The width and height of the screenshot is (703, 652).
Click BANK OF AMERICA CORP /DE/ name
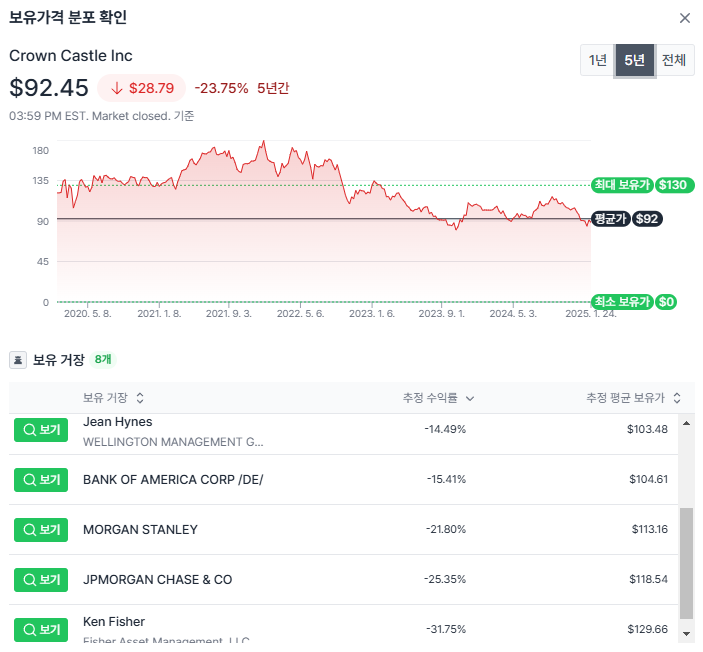click(x=173, y=480)
